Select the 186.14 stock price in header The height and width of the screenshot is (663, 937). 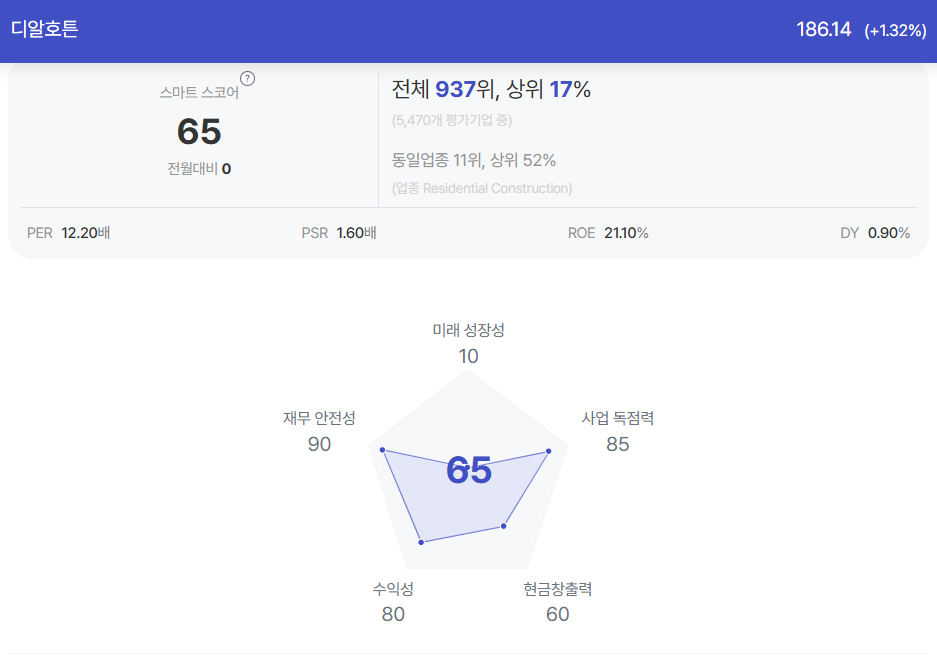tap(823, 29)
